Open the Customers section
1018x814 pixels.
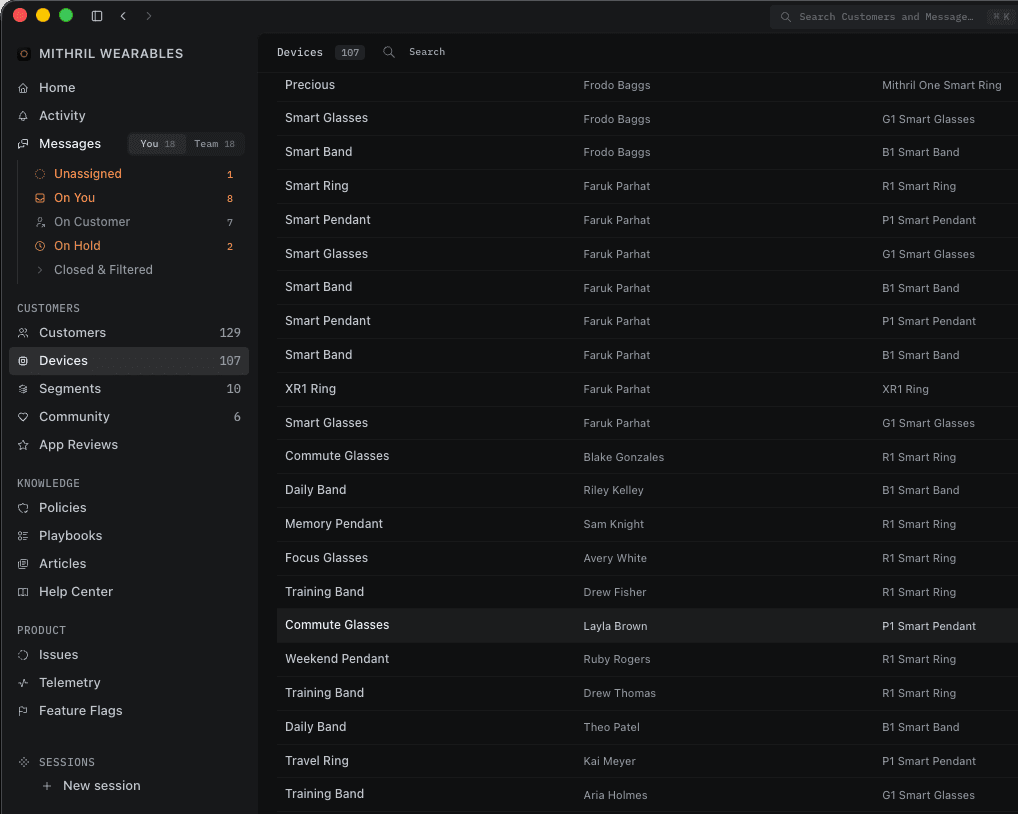point(129,333)
